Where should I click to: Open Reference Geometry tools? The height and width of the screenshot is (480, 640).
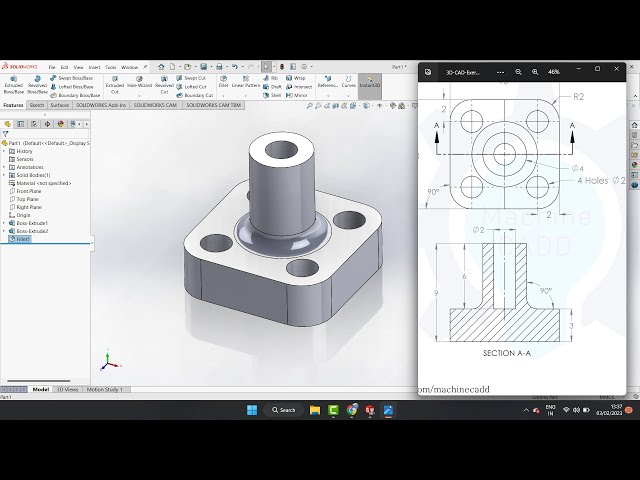click(328, 82)
